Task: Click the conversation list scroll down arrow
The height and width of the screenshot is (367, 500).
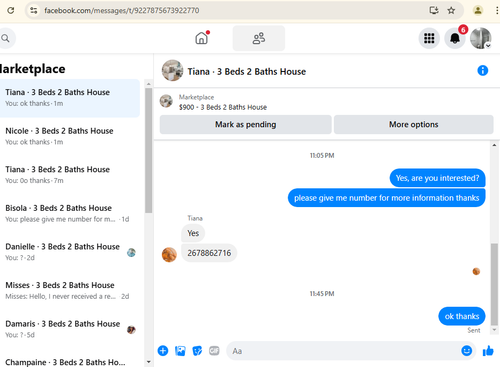Action: 149,362
